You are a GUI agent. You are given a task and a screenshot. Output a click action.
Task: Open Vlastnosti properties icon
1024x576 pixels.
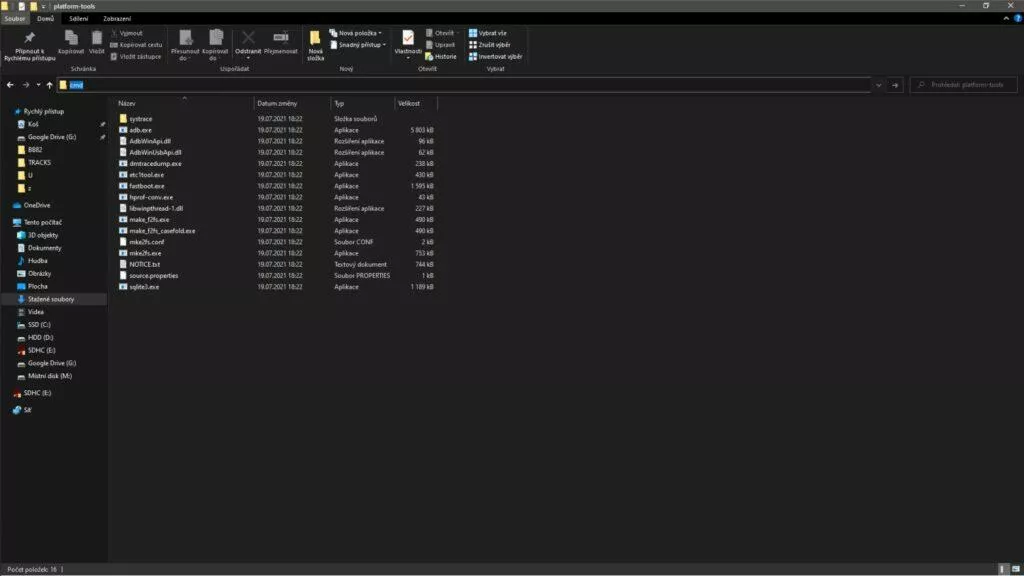pos(408,39)
